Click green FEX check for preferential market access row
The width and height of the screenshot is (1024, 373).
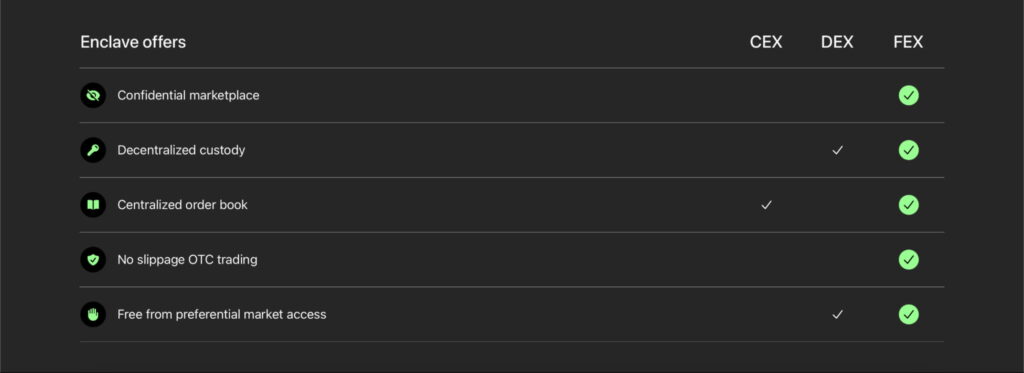coord(908,315)
